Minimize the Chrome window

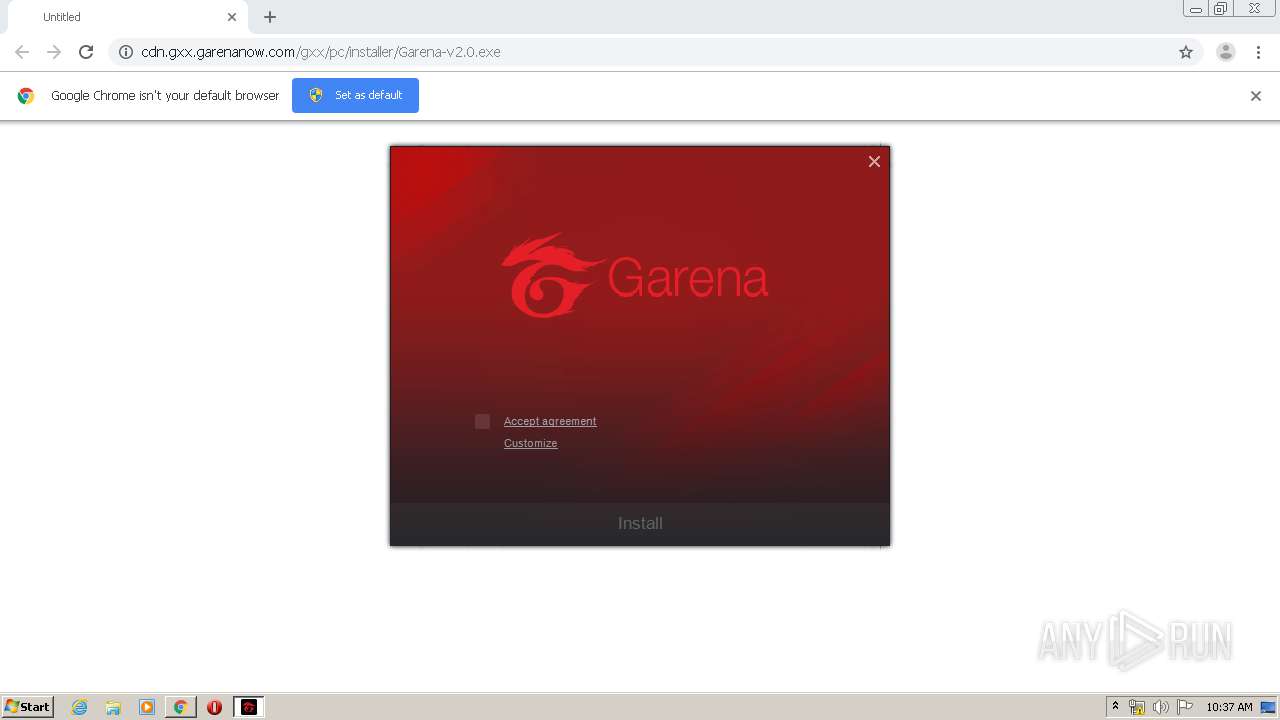[x=1196, y=9]
